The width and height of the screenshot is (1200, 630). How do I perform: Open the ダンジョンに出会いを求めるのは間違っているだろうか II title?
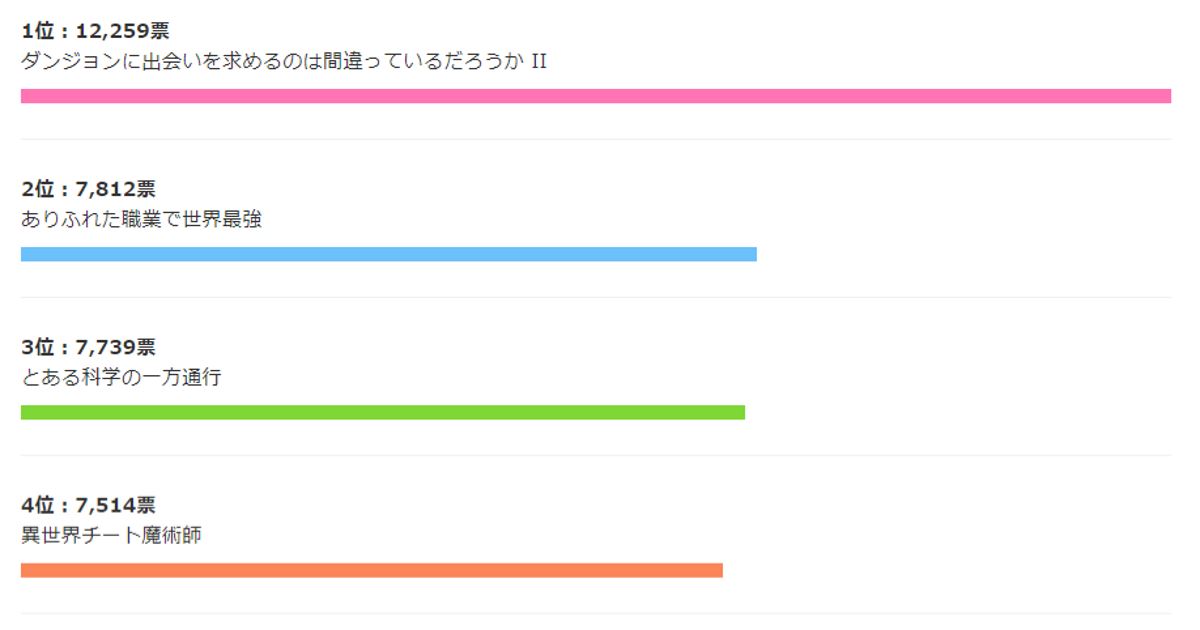[x=284, y=62]
